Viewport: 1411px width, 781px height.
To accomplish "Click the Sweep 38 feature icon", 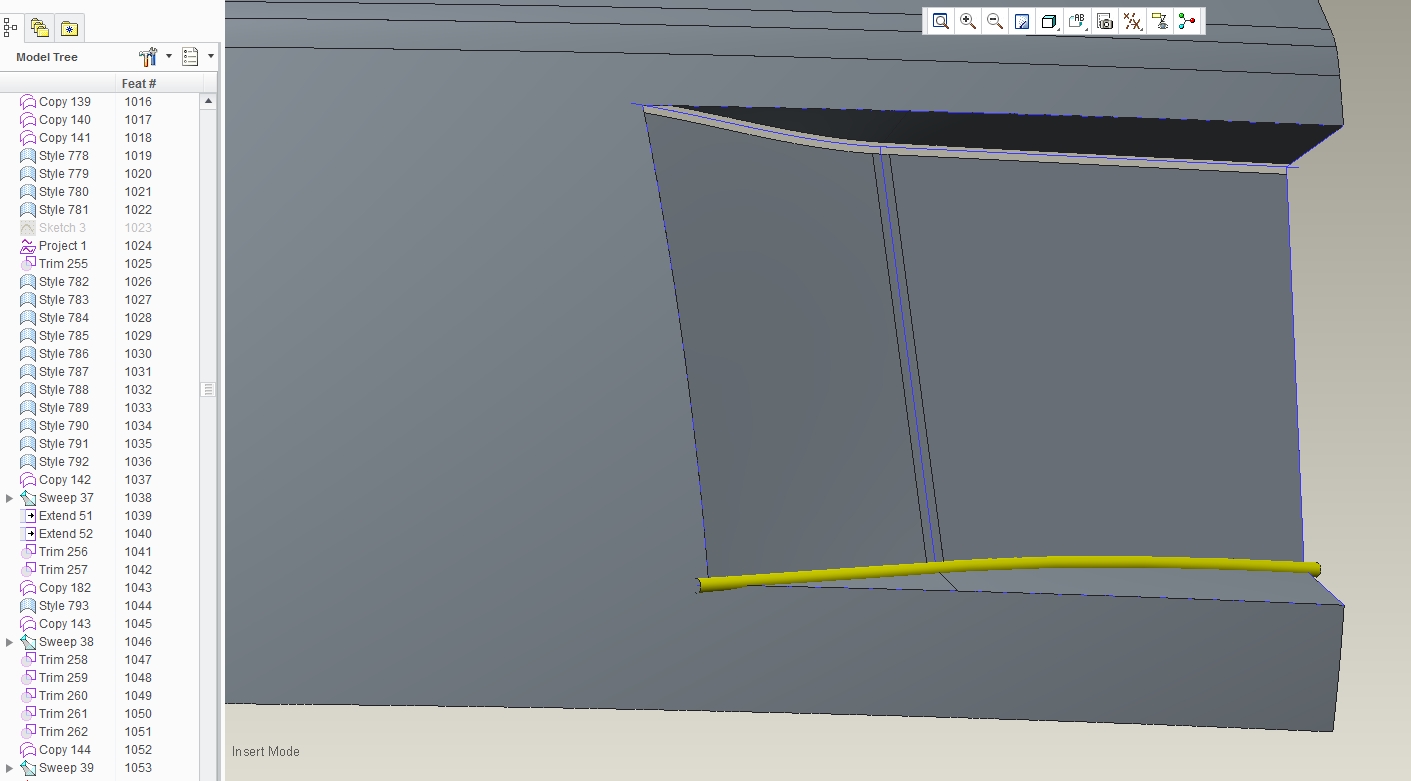I will click(28, 642).
